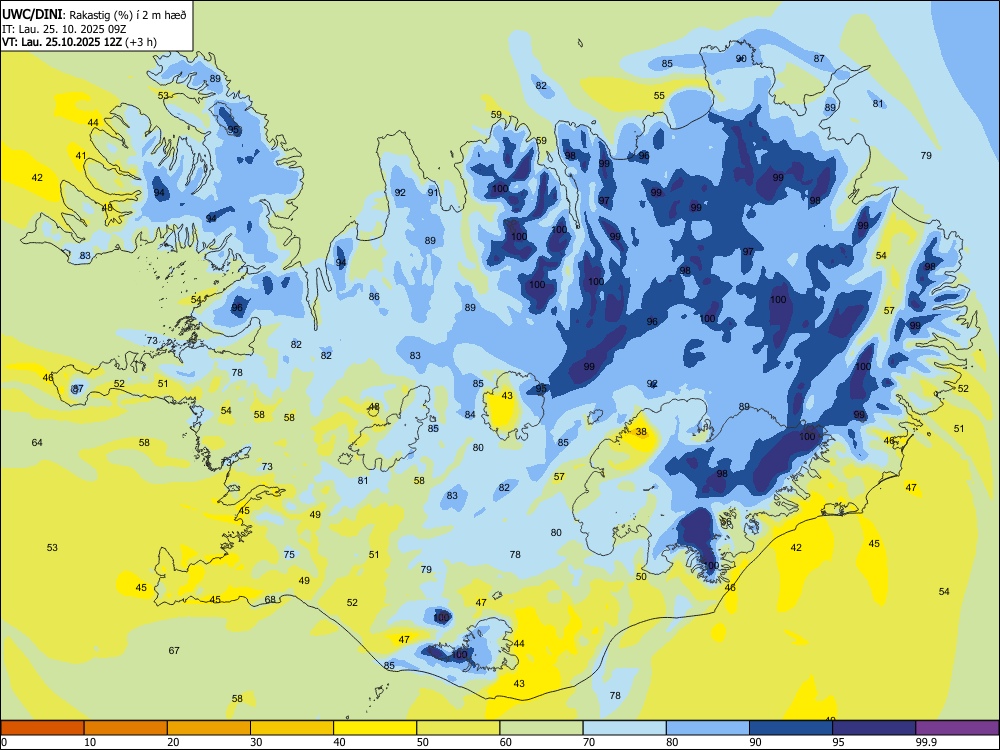Image resolution: width=1000 pixels, height=750 pixels.
Task: Click the map value '84' on the map
Action: 470,415
